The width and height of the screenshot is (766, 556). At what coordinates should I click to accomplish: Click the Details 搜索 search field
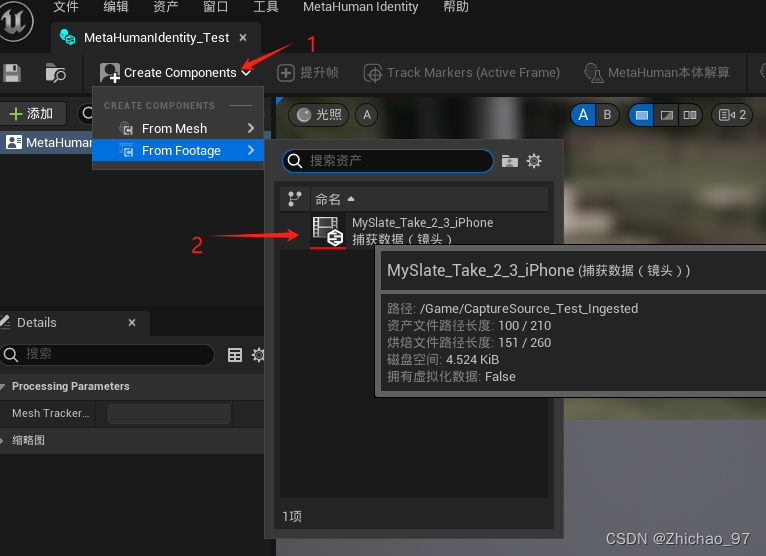coord(107,354)
